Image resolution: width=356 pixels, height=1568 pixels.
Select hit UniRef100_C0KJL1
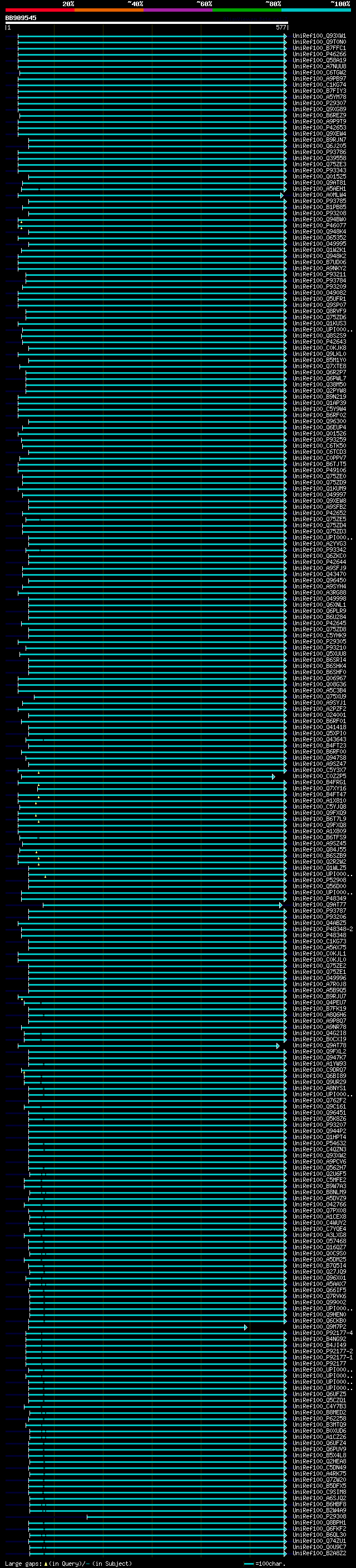click(x=319, y=954)
